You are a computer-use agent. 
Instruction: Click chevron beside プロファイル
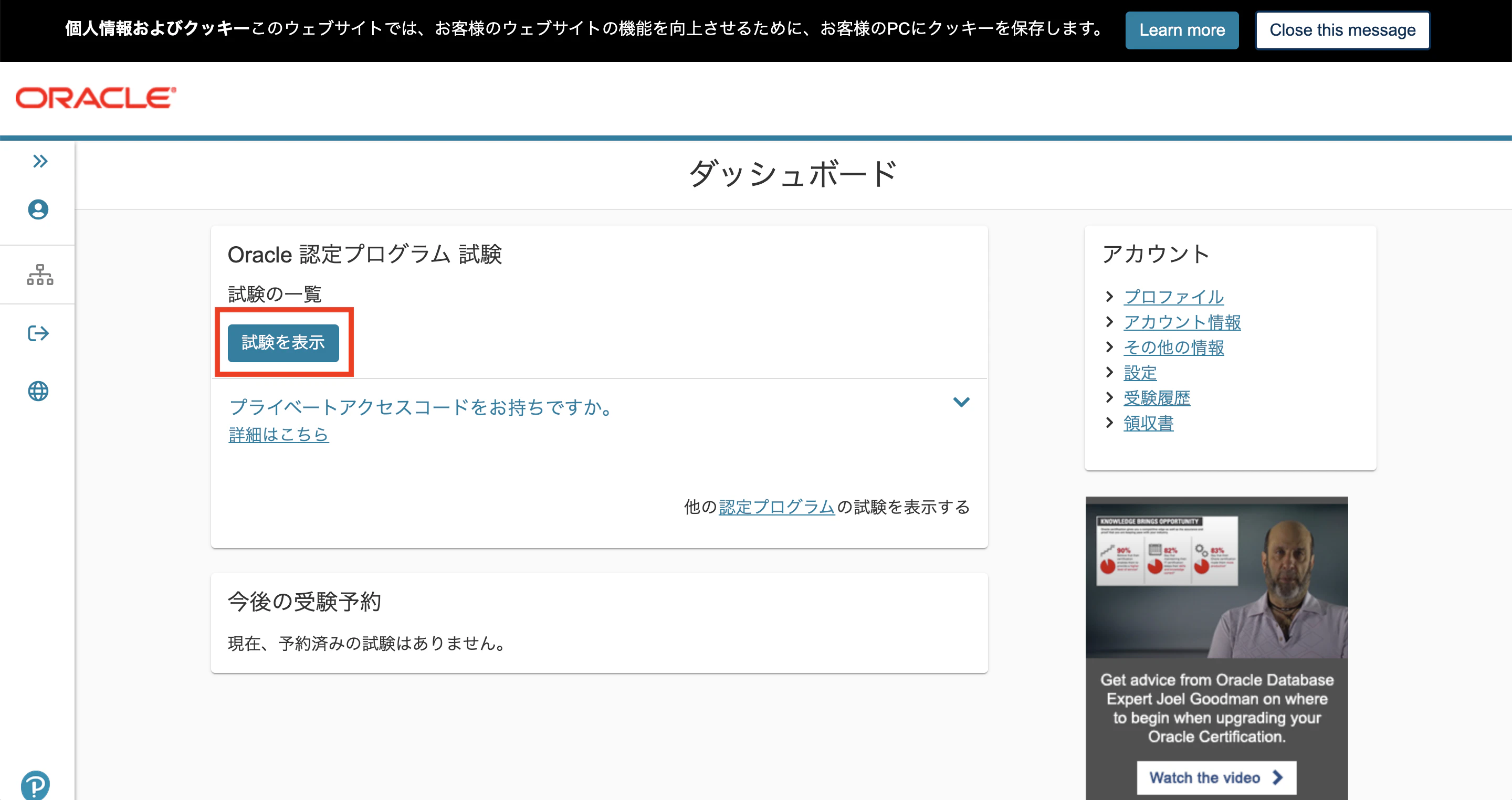click(x=1109, y=297)
